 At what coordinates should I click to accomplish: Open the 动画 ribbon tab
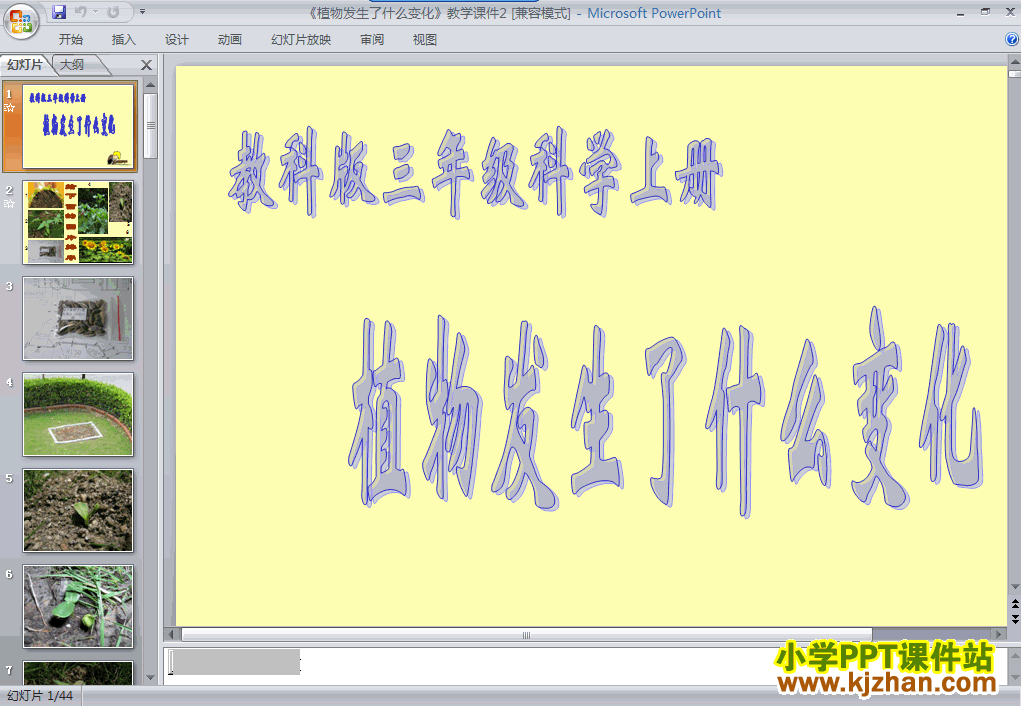229,40
